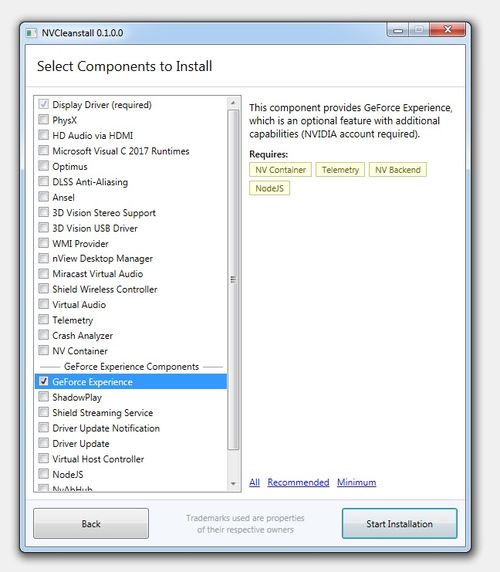Click the Start Installation button
The image size is (500, 572).
[x=399, y=523]
